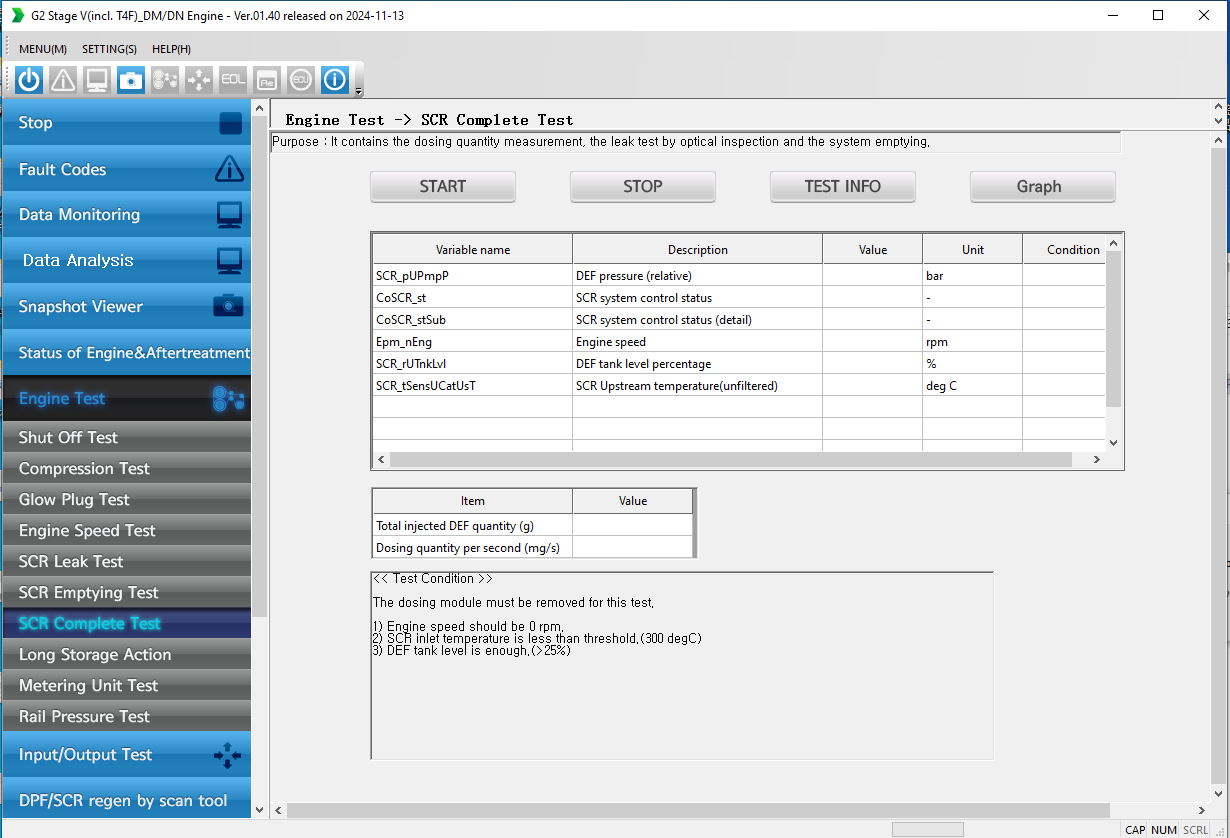Open Data Monitoring in the sidebar

[126, 215]
